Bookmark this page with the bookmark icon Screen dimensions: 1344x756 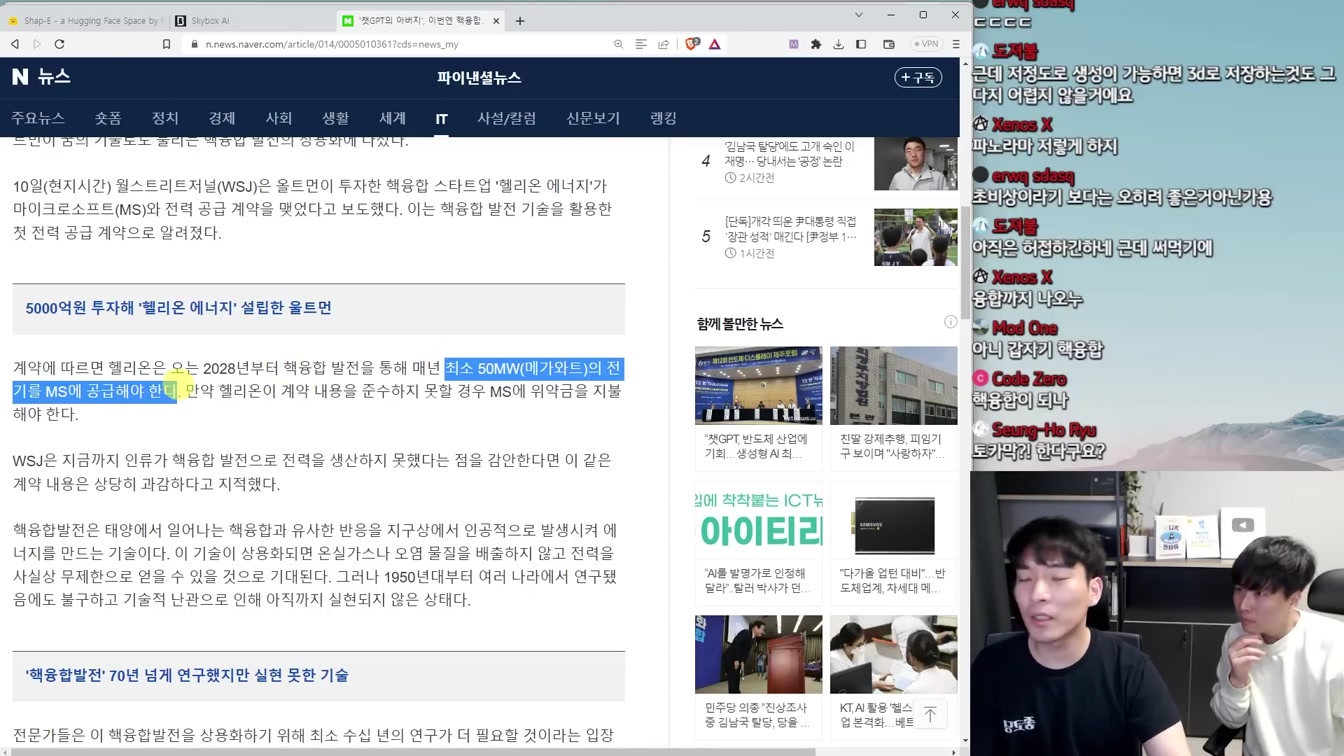pos(166,44)
